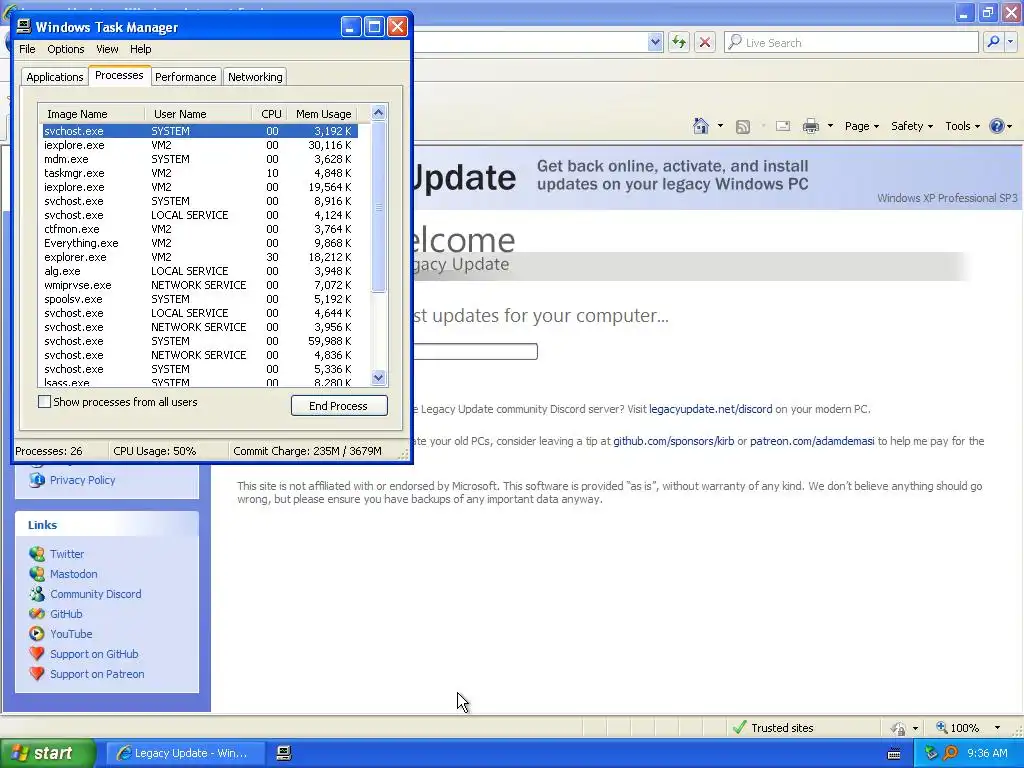Open Task Manager File menu
Image resolution: width=1024 pixels, height=768 pixels.
click(x=27, y=49)
